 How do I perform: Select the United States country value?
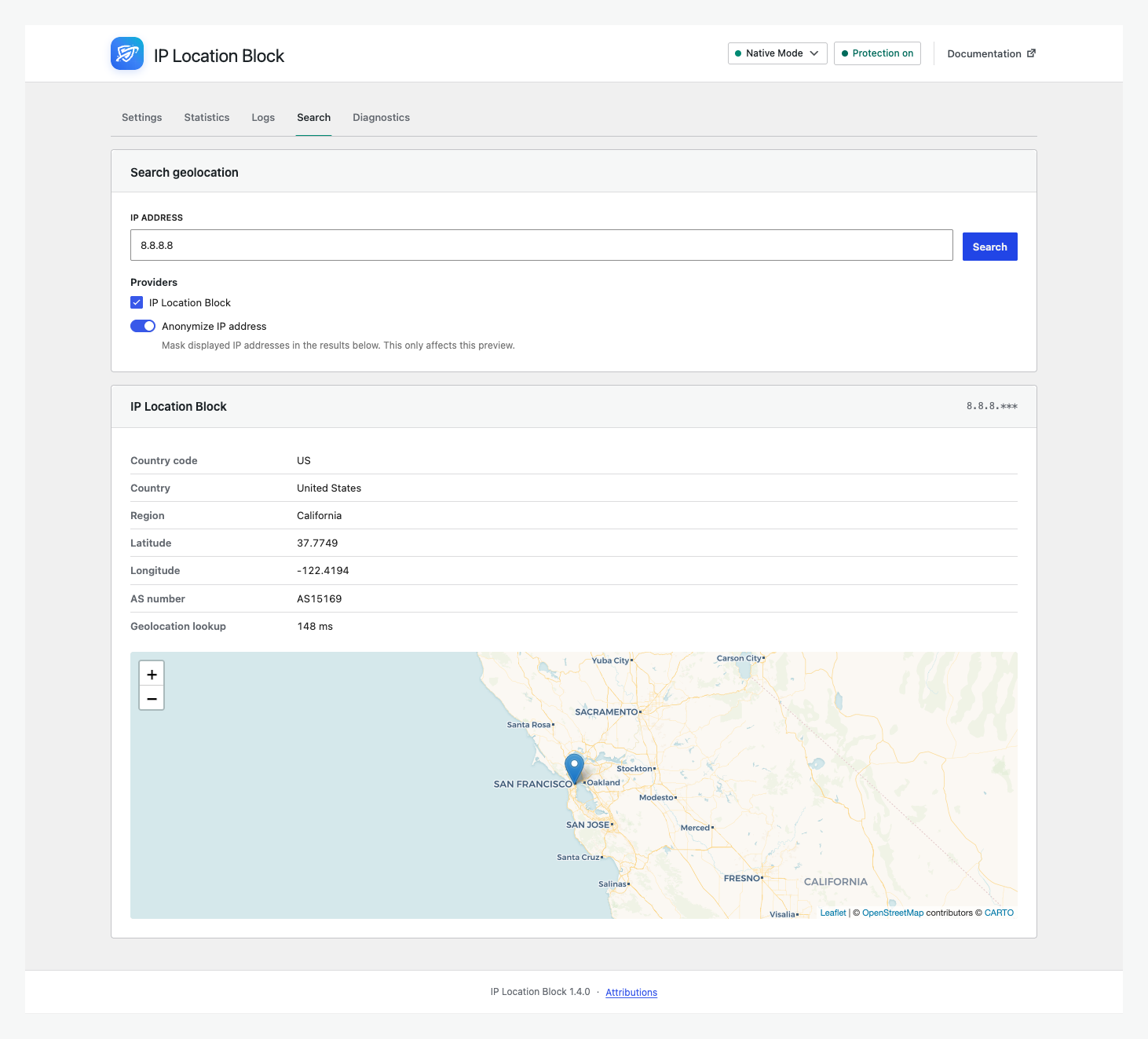(x=329, y=488)
